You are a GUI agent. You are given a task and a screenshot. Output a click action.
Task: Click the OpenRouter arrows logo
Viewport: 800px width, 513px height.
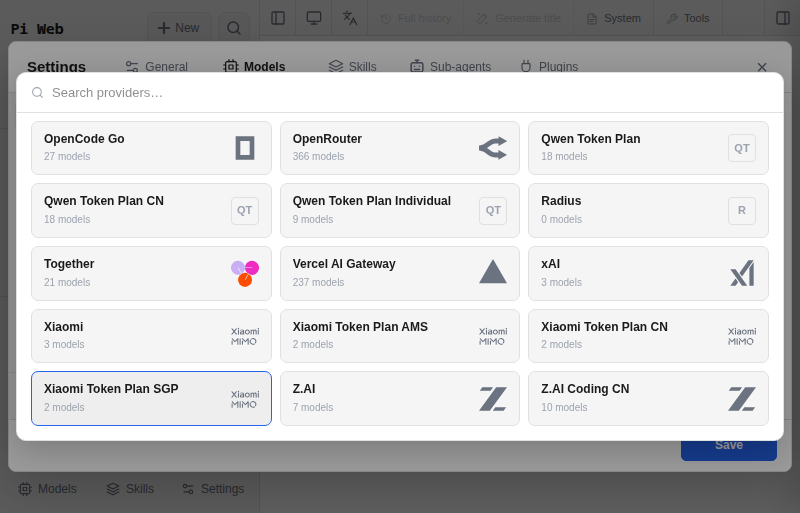pyautogui.click(x=493, y=148)
